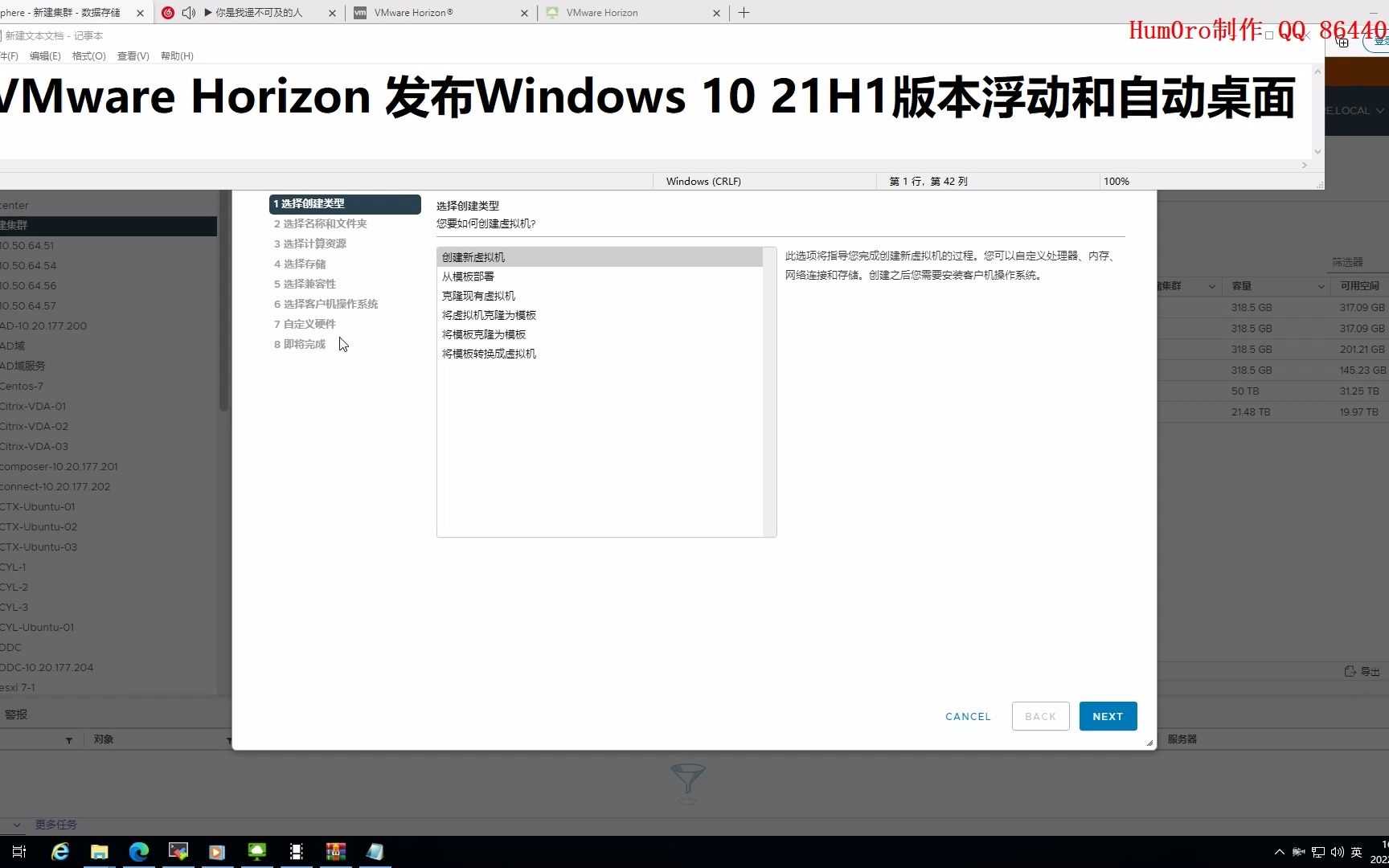Select 克隆现有虚拟机 option
1389x868 pixels.
600,296
